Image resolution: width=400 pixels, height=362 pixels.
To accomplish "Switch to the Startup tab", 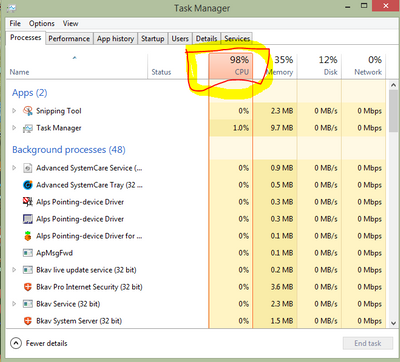I will coord(153,39).
